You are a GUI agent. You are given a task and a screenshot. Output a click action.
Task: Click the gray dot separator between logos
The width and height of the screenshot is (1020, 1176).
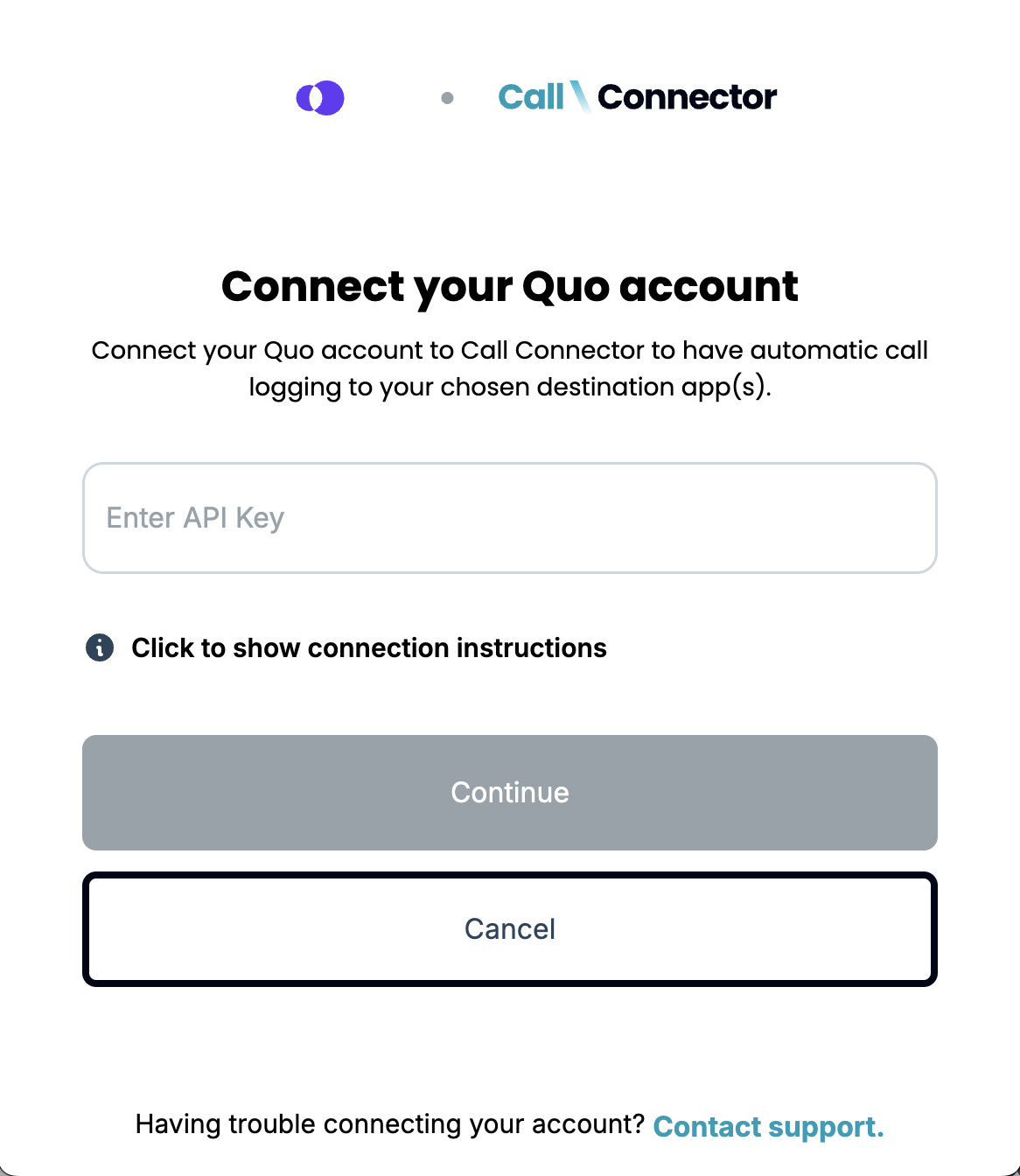point(447,98)
